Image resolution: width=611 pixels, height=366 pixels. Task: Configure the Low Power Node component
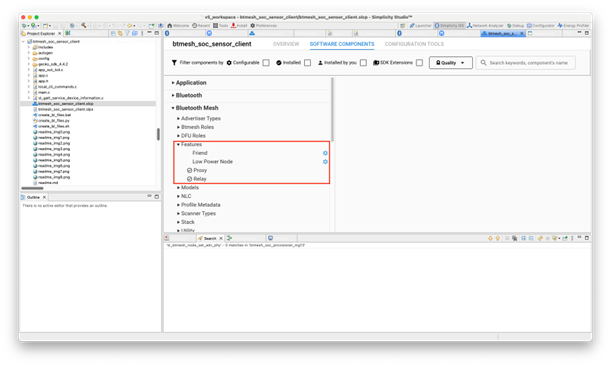click(x=325, y=162)
